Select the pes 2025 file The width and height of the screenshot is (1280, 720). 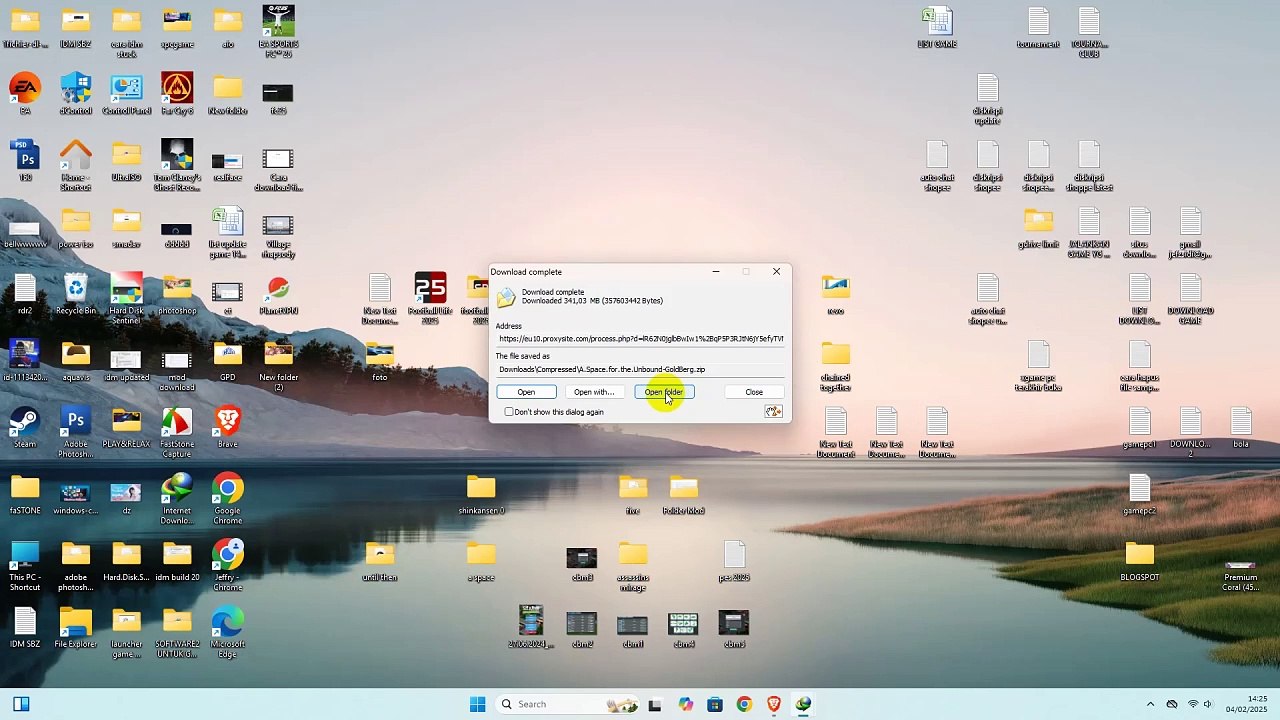(x=734, y=560)
